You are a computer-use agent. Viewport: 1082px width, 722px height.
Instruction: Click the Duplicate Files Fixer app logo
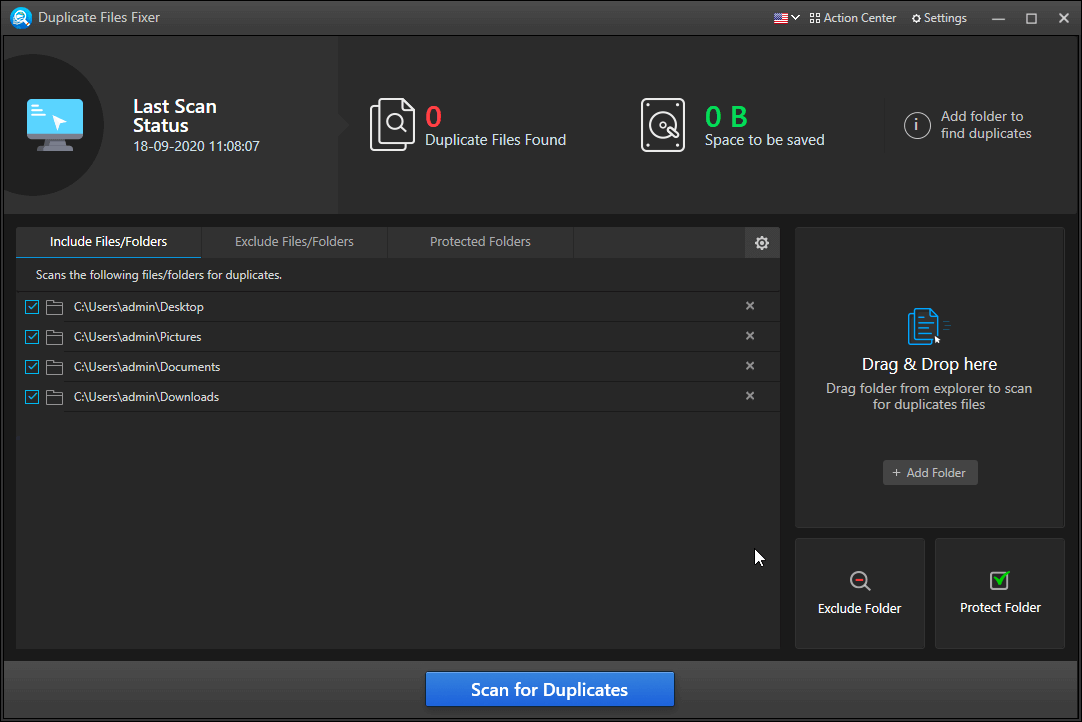pos(21,17)
